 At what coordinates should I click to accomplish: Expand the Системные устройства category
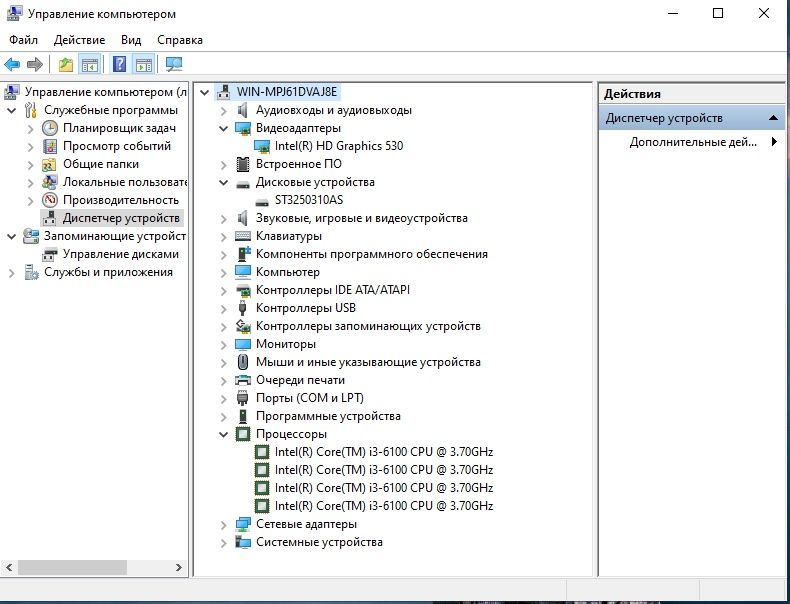coord(224,543)
